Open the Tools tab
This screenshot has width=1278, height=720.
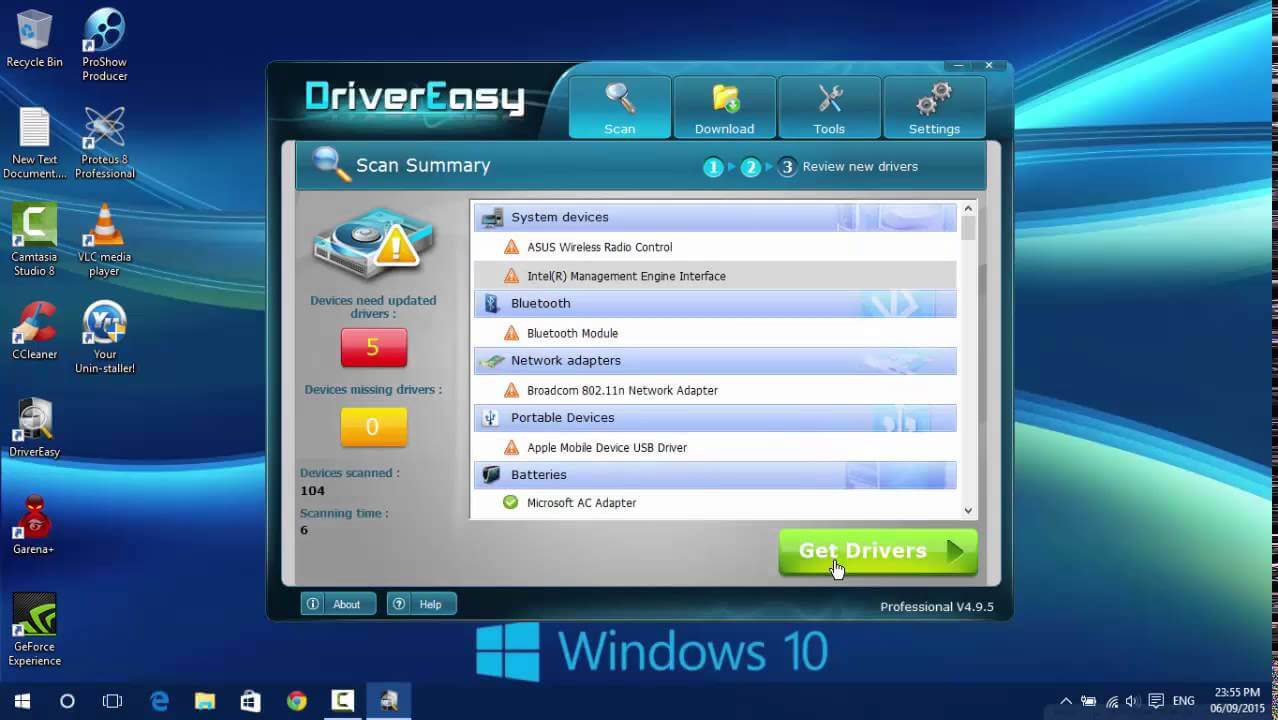click(x=829, y=107)
